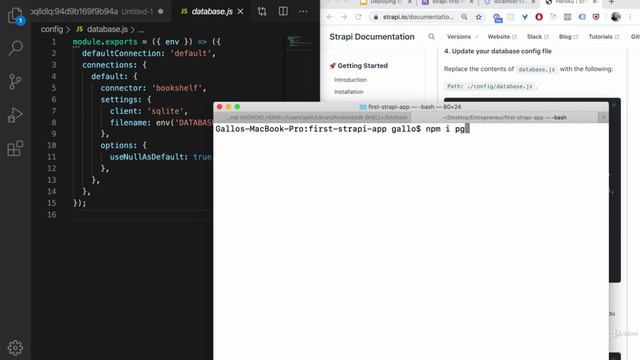Open the Blog link in docs header
Screen dimensions: 640x360
point(568,37)
